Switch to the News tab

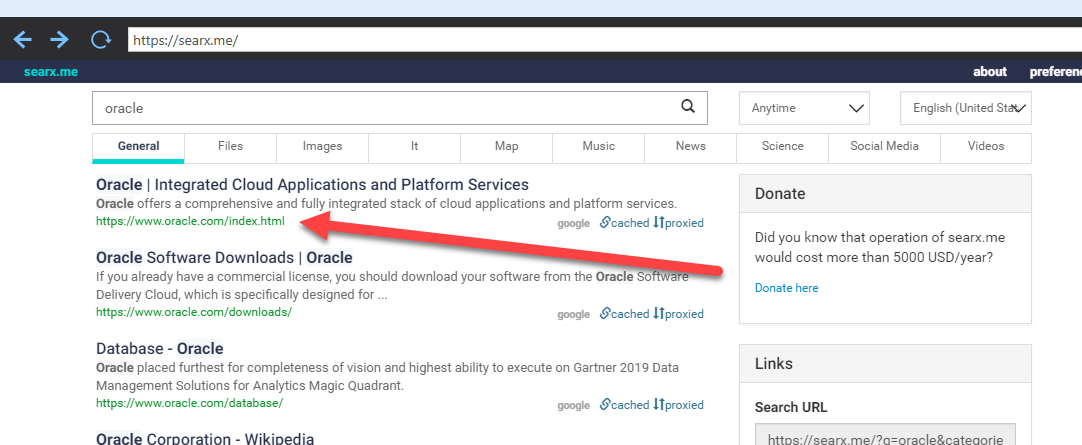pyautogui.click(x=691, y=146)
